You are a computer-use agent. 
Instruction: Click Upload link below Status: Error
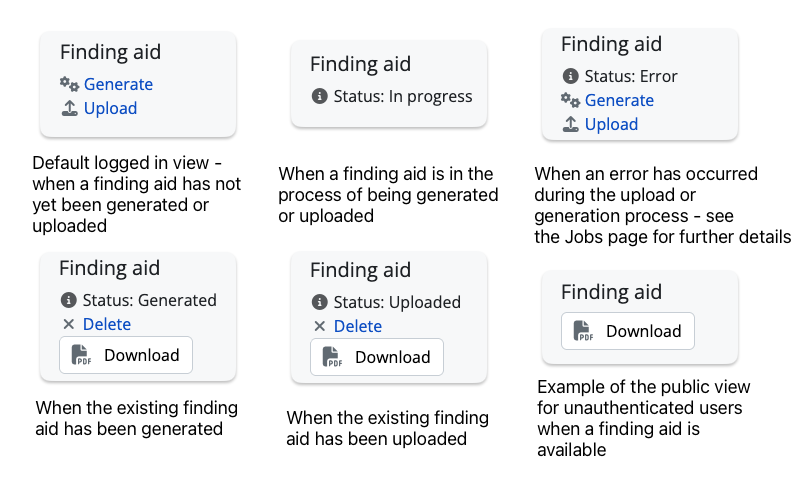tap(611, 124)
